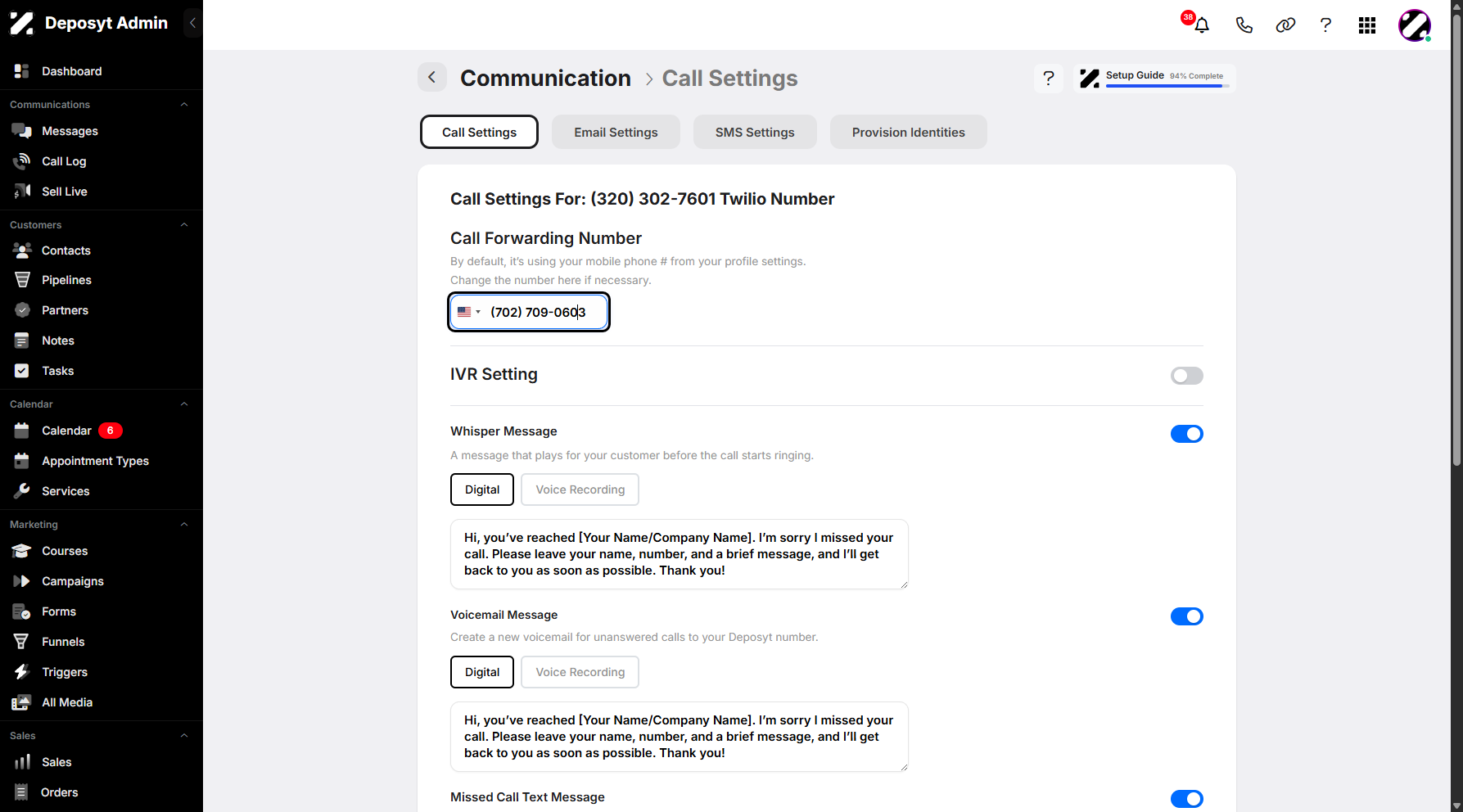Collapse the sidebar using the arrow beside Deposyt Admin
This screenshot has width=1463, height=812.
click(x=192, y=23)
